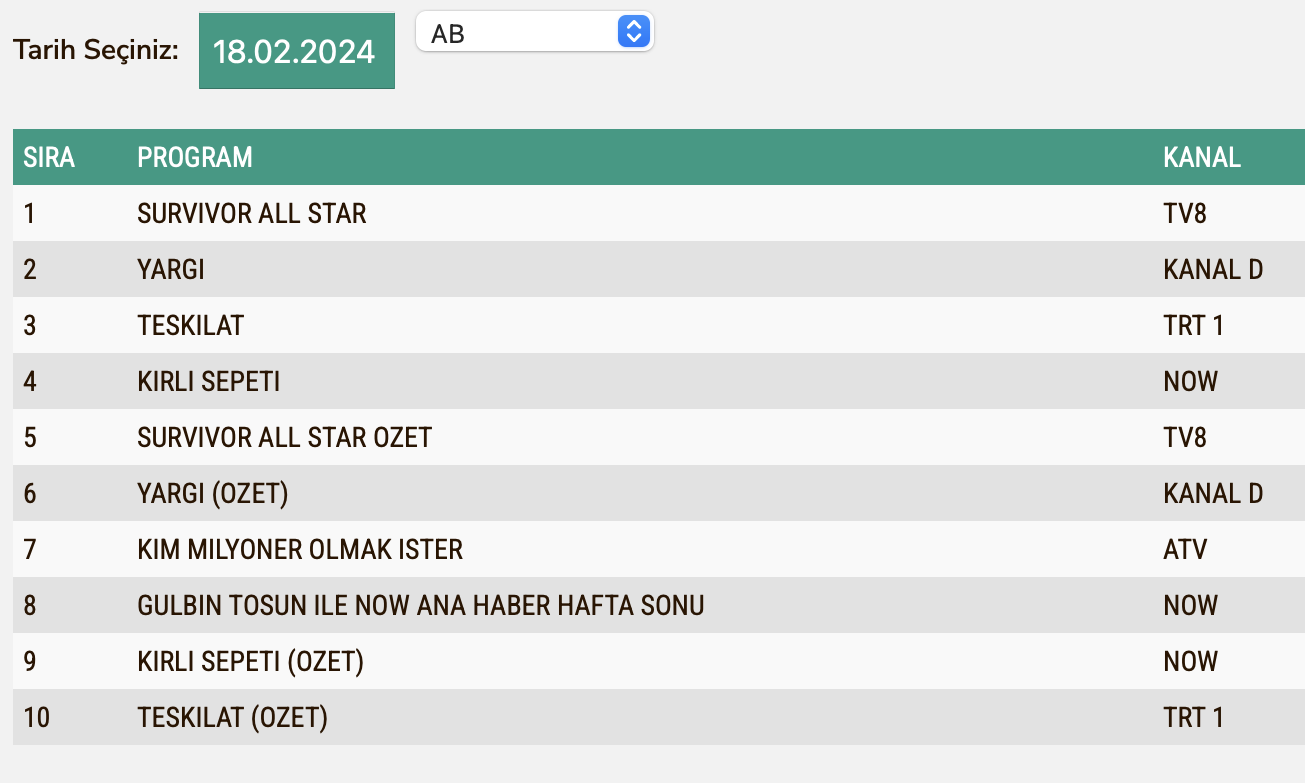Click the PROGRAM column header
The width and height of the screenshot is (1305, 783).
[196, 157]
